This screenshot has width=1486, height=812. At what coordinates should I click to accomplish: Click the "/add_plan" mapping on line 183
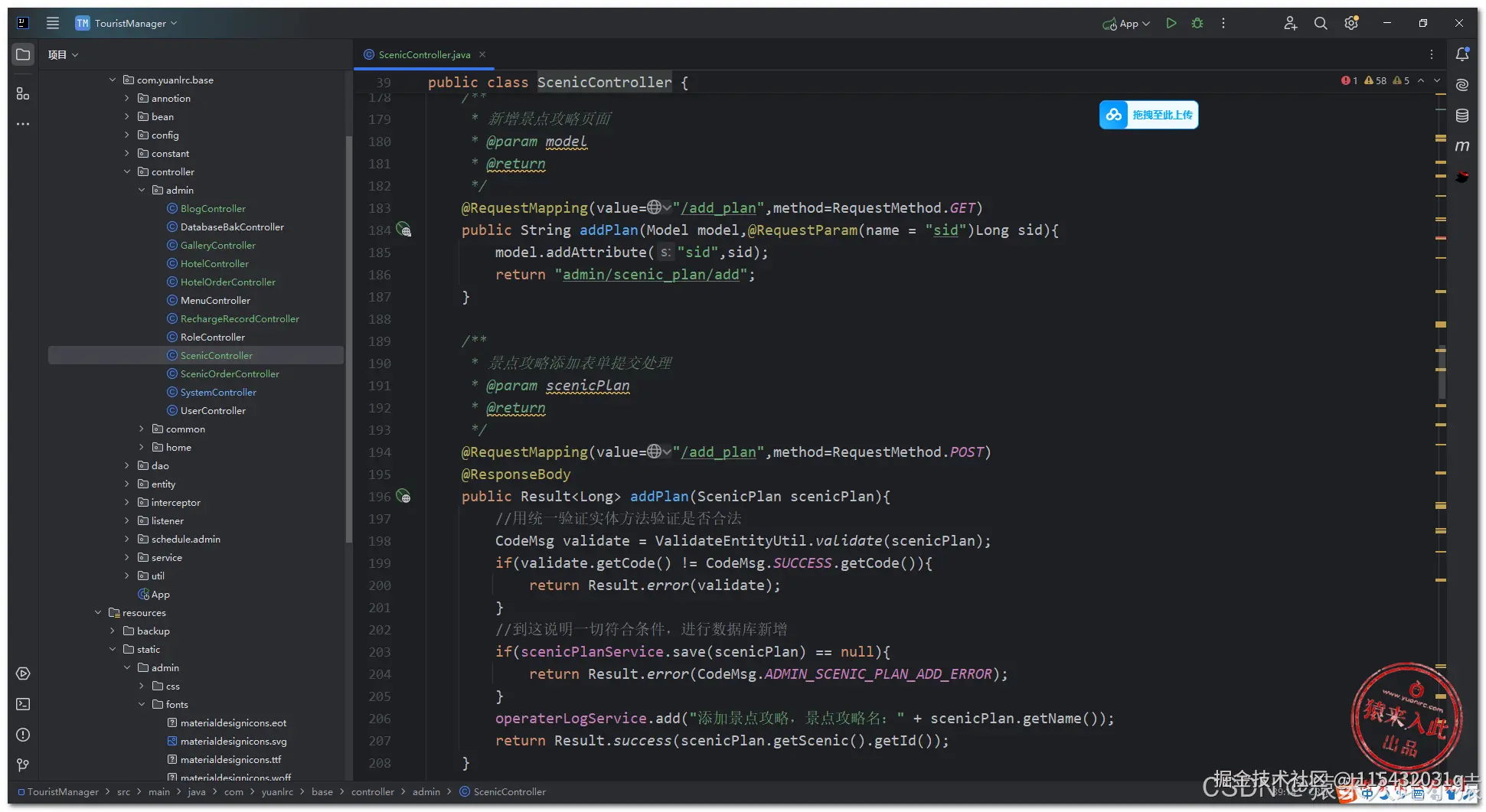[x=718, y=208]
